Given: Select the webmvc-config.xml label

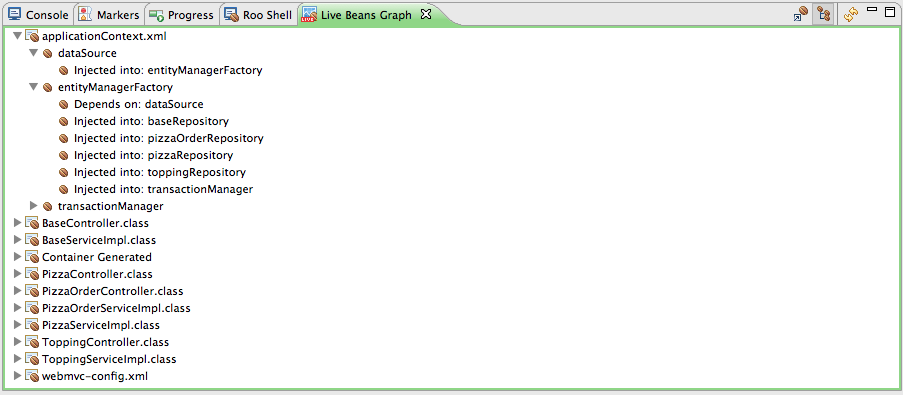Looking at the screenshot, I should coord(95,376).
